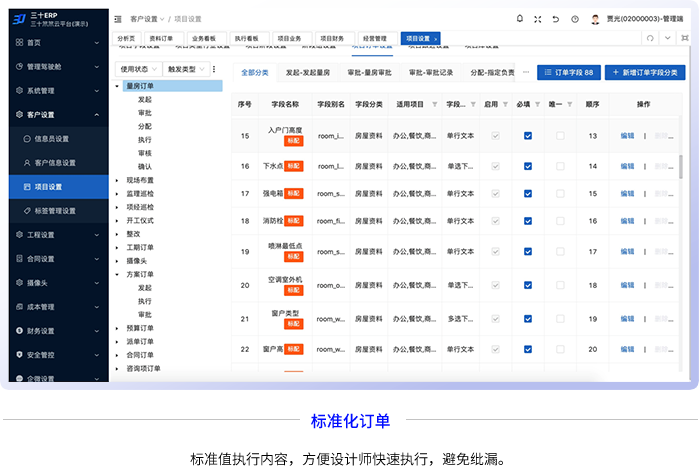The height and width of the screenshot is (466, 699).
Task: Click the more options dots beside 触发类型
Action: [x=213, y=70]
